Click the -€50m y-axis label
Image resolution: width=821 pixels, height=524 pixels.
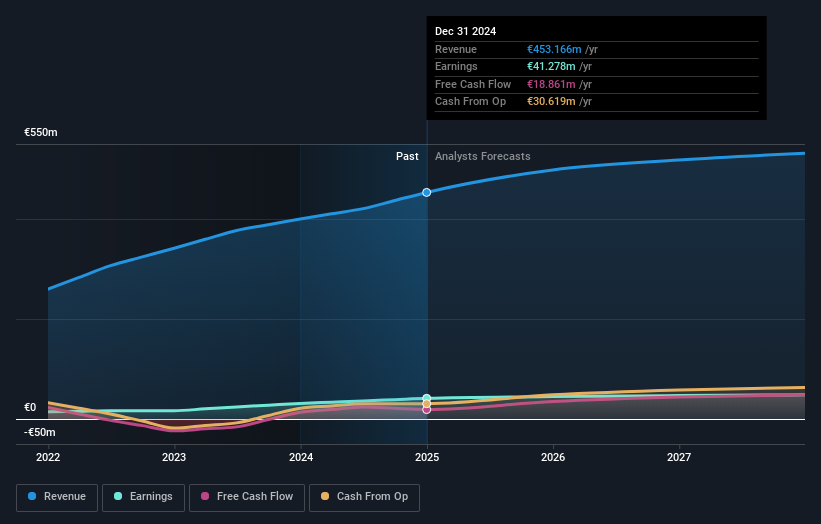click(40, 432)
